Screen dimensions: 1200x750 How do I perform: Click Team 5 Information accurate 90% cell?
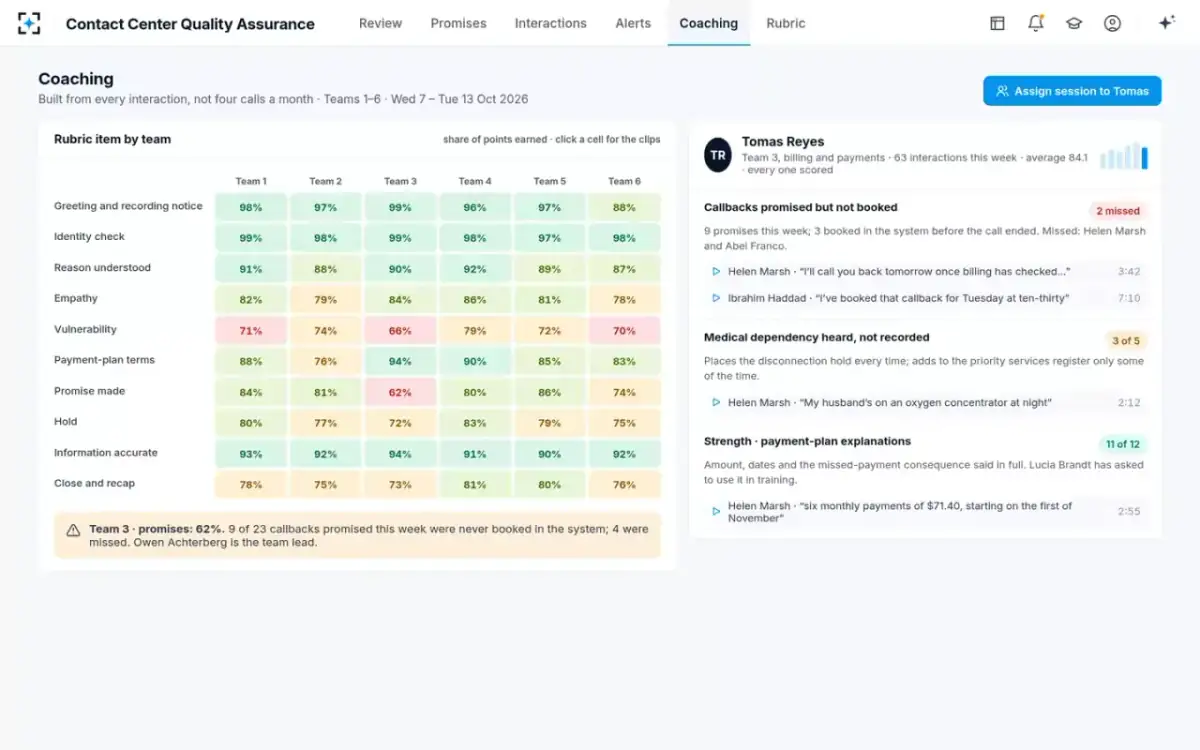[x=549, y=454]
